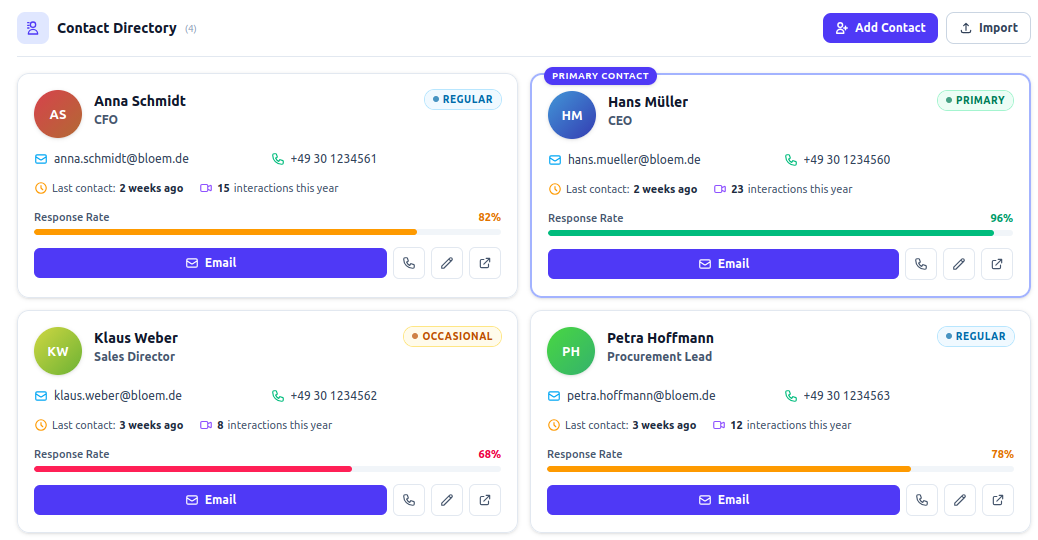Email Anna Schmidt
This screenshot has width=1038, height=540.
tap(211, 263)
